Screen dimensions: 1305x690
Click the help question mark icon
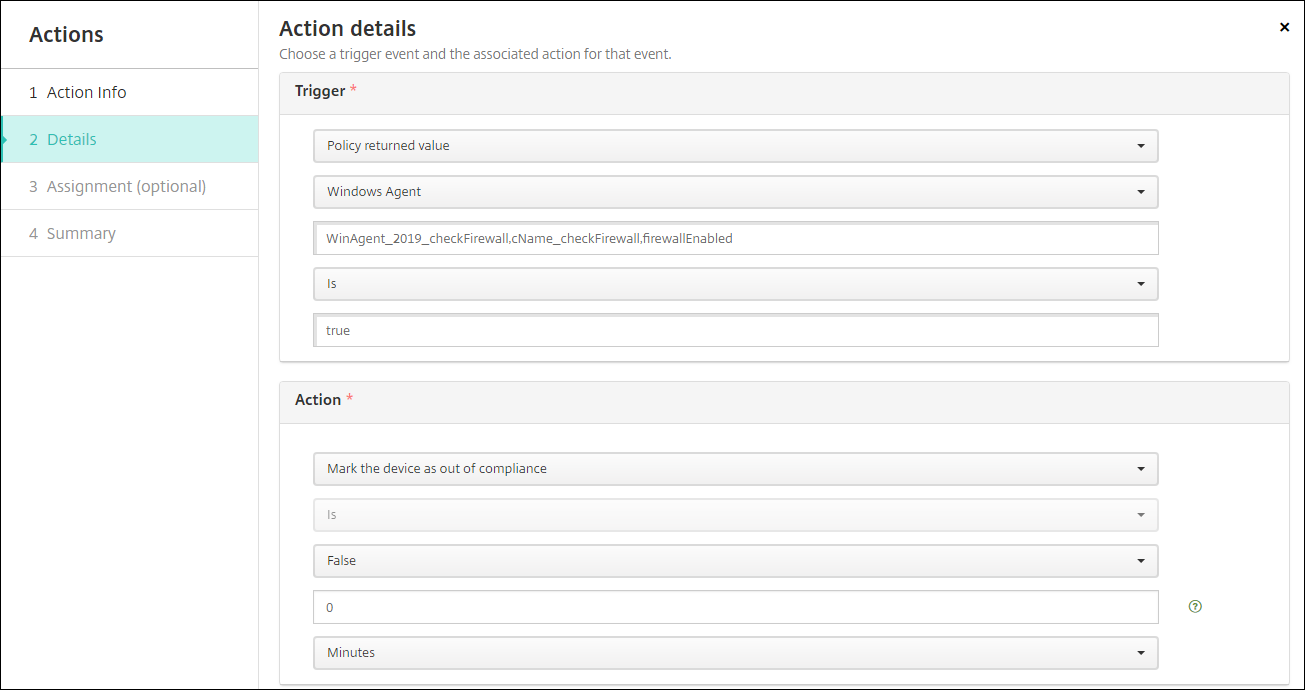click(1195, 606)
